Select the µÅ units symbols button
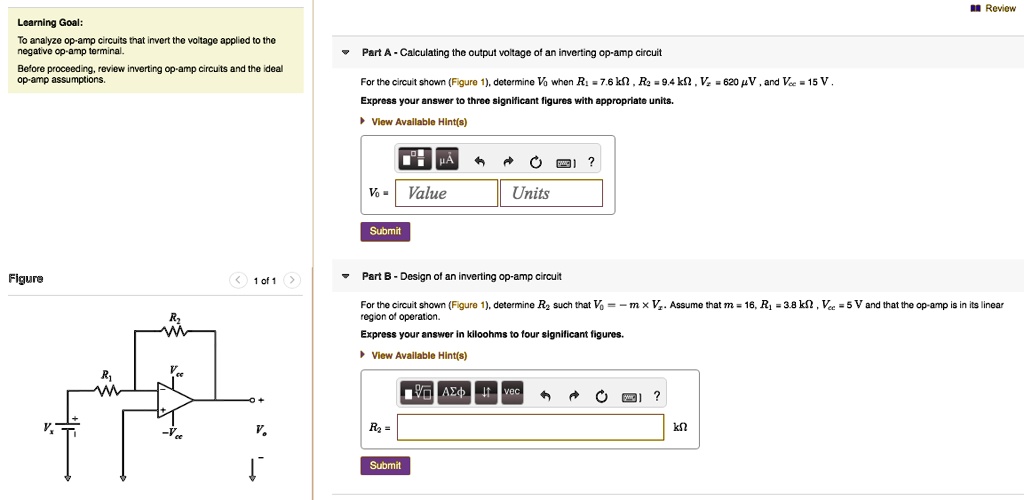Viewport: 1024px width, 500px height. pyautogui.click(x=444, y=160)
